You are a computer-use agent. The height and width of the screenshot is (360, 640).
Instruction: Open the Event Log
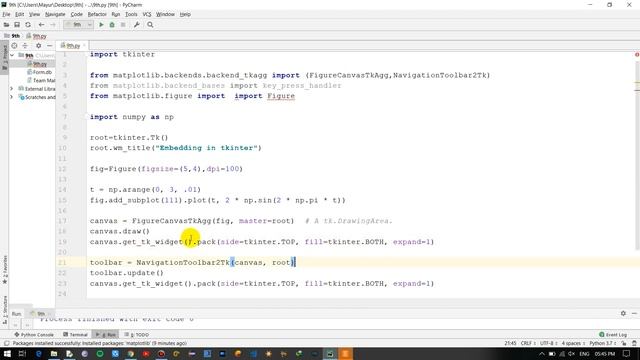coord(613,335)
